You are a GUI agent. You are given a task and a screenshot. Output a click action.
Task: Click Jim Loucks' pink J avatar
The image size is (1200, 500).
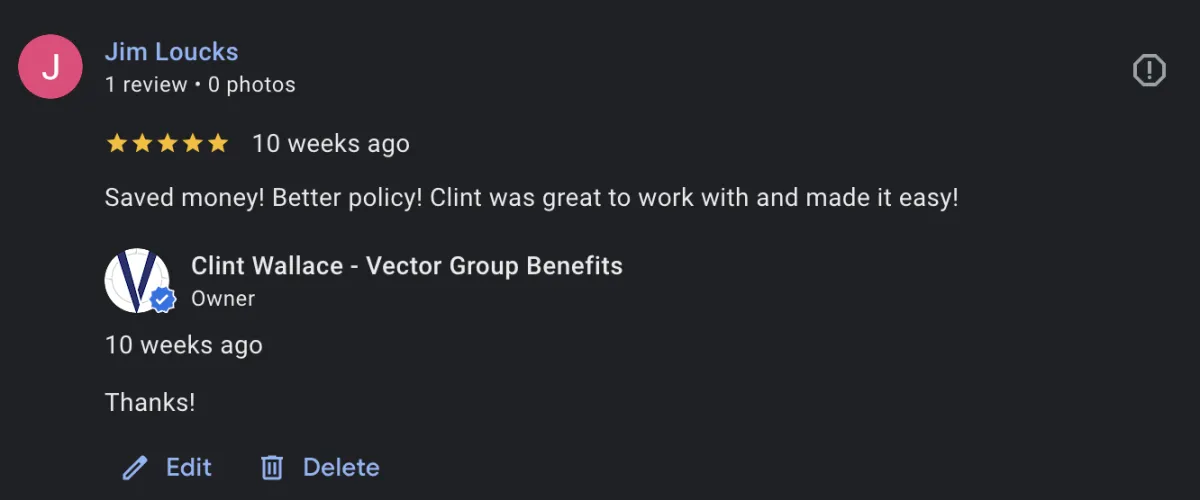tap(50, 67)
